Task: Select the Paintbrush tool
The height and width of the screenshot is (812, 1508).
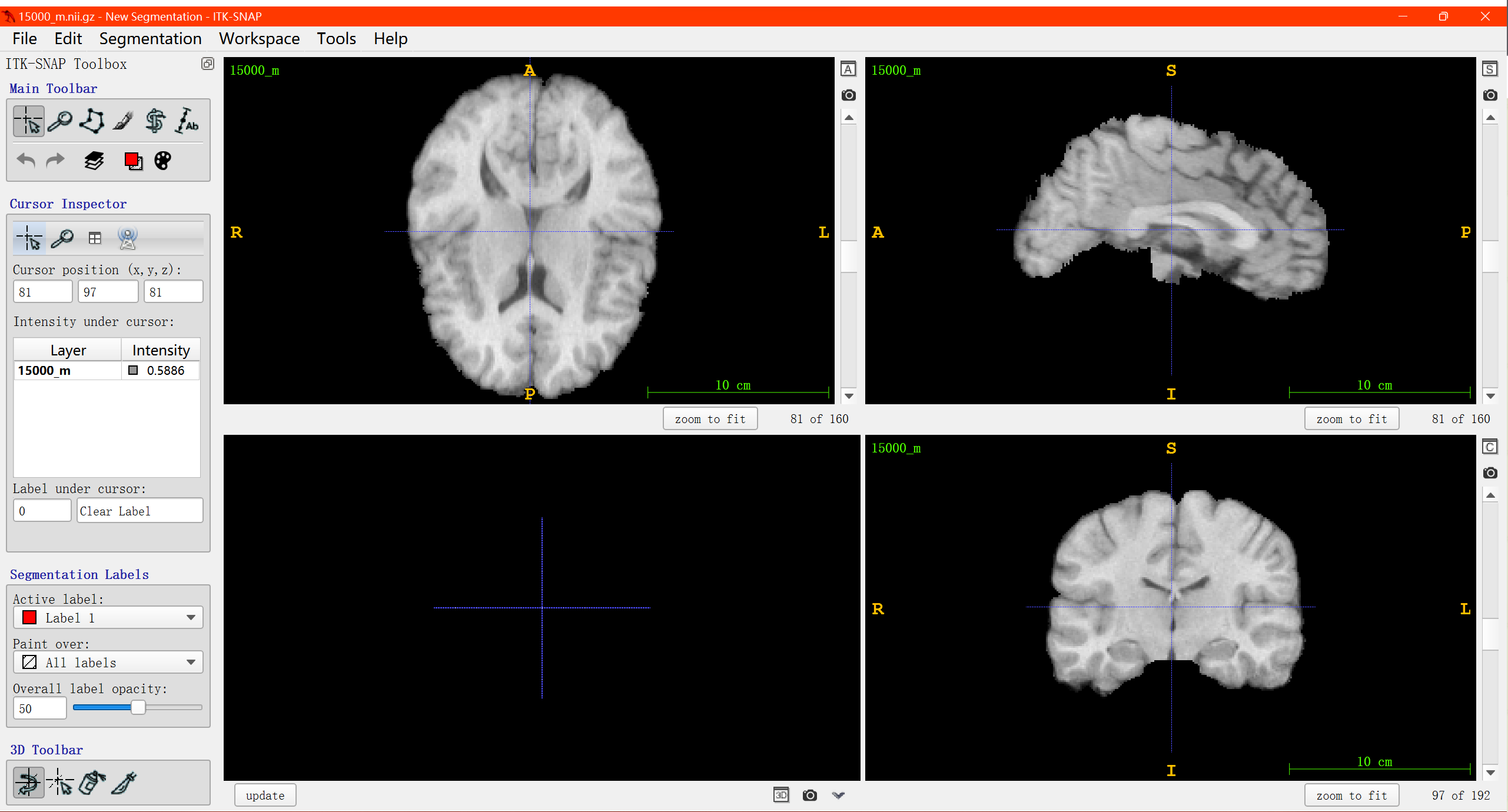Action: 124,121
